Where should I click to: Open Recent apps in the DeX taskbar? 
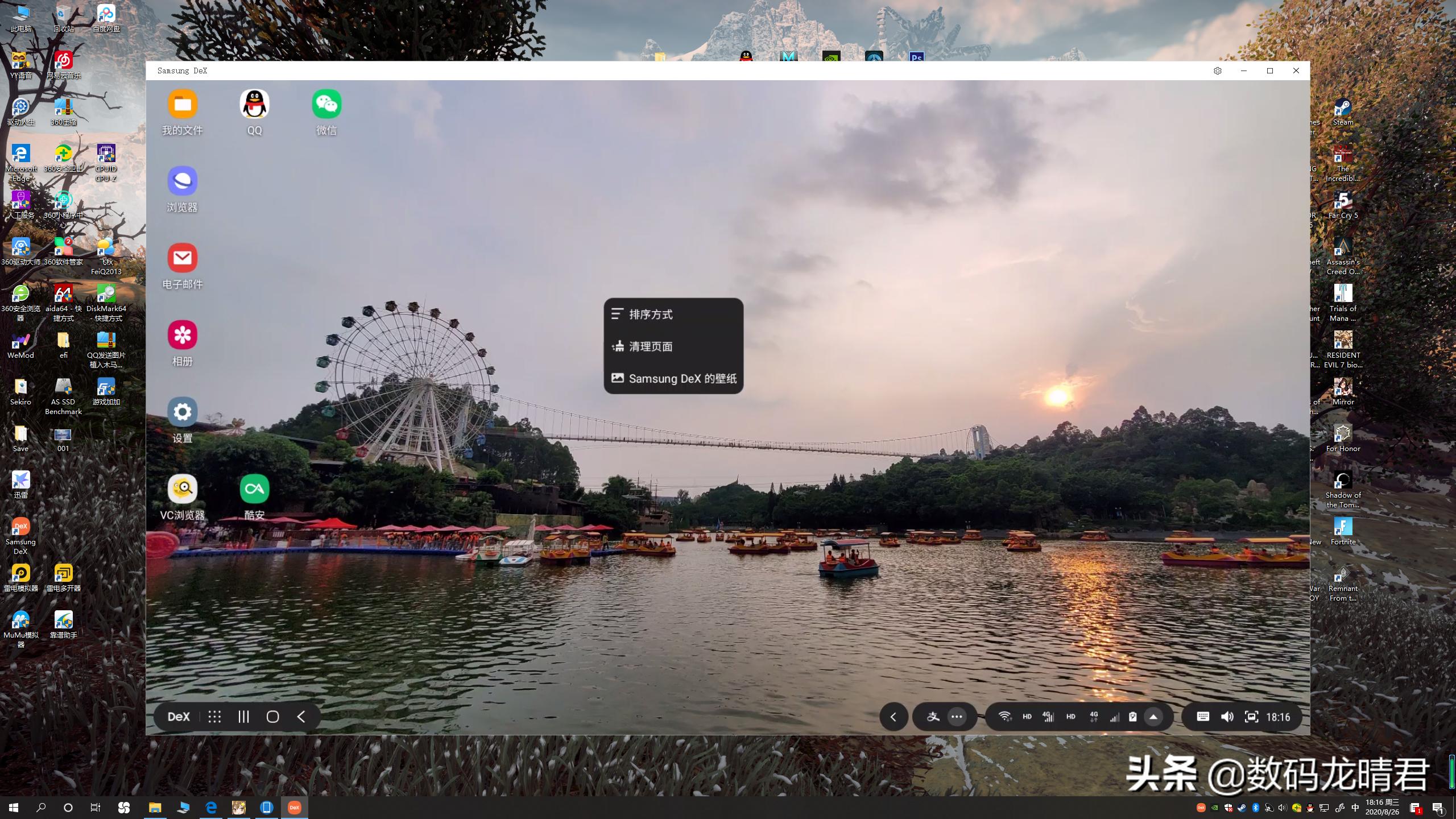[243, 717]
